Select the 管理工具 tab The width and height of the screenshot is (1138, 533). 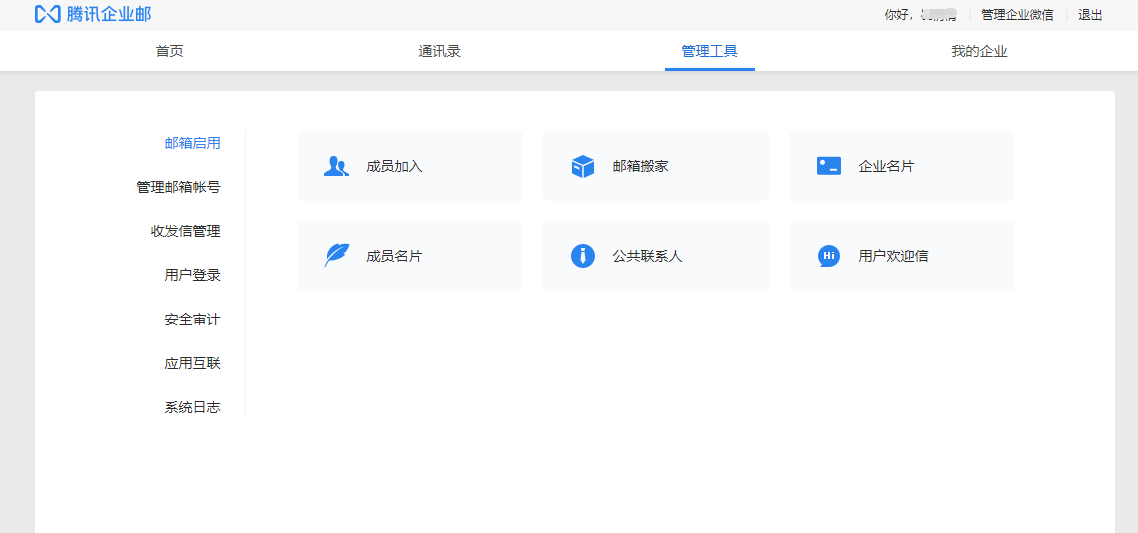point(709,51)
